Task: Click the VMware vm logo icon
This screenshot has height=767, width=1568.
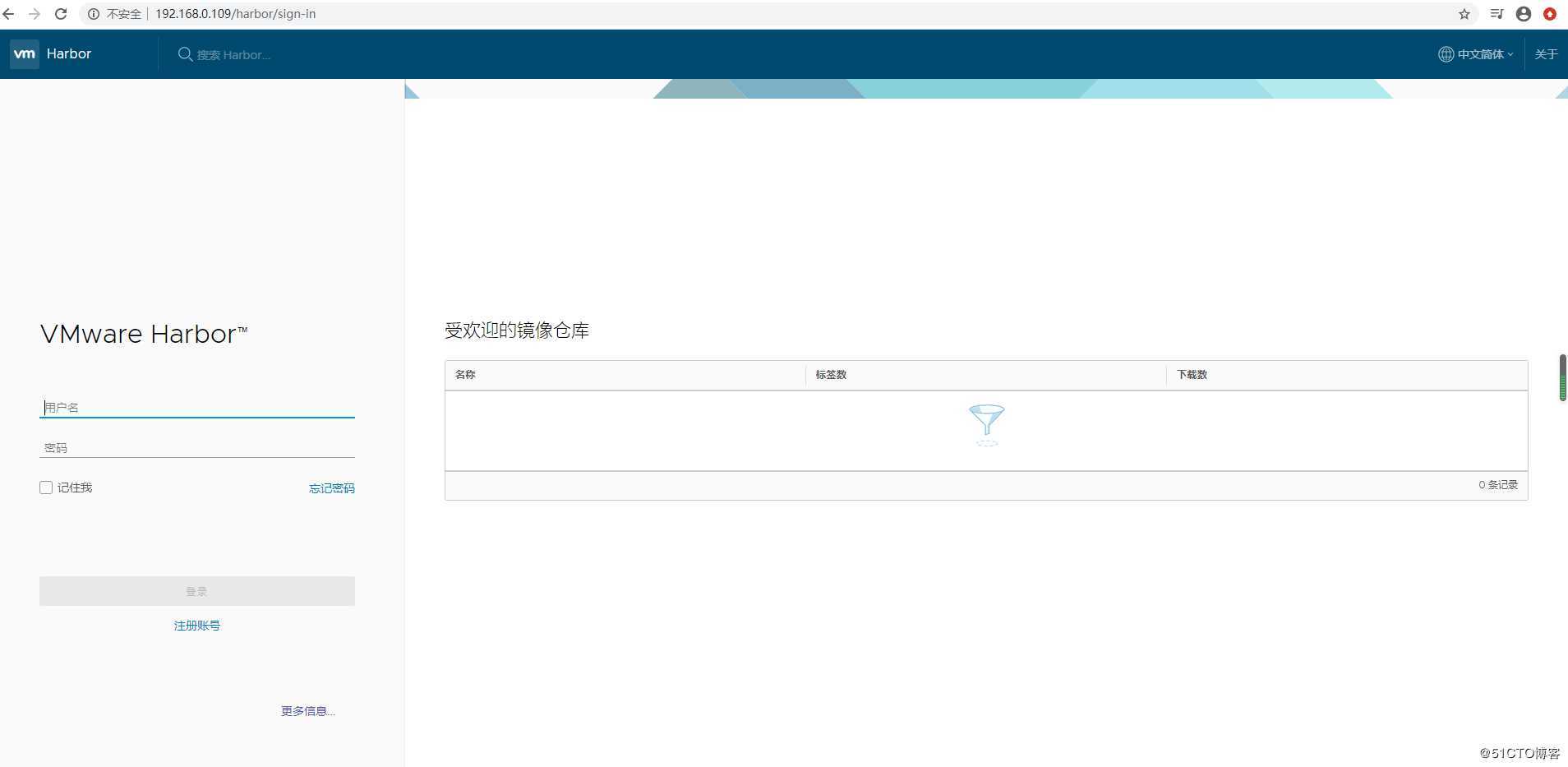Action: pyautogui.click(x=25, y=54)
